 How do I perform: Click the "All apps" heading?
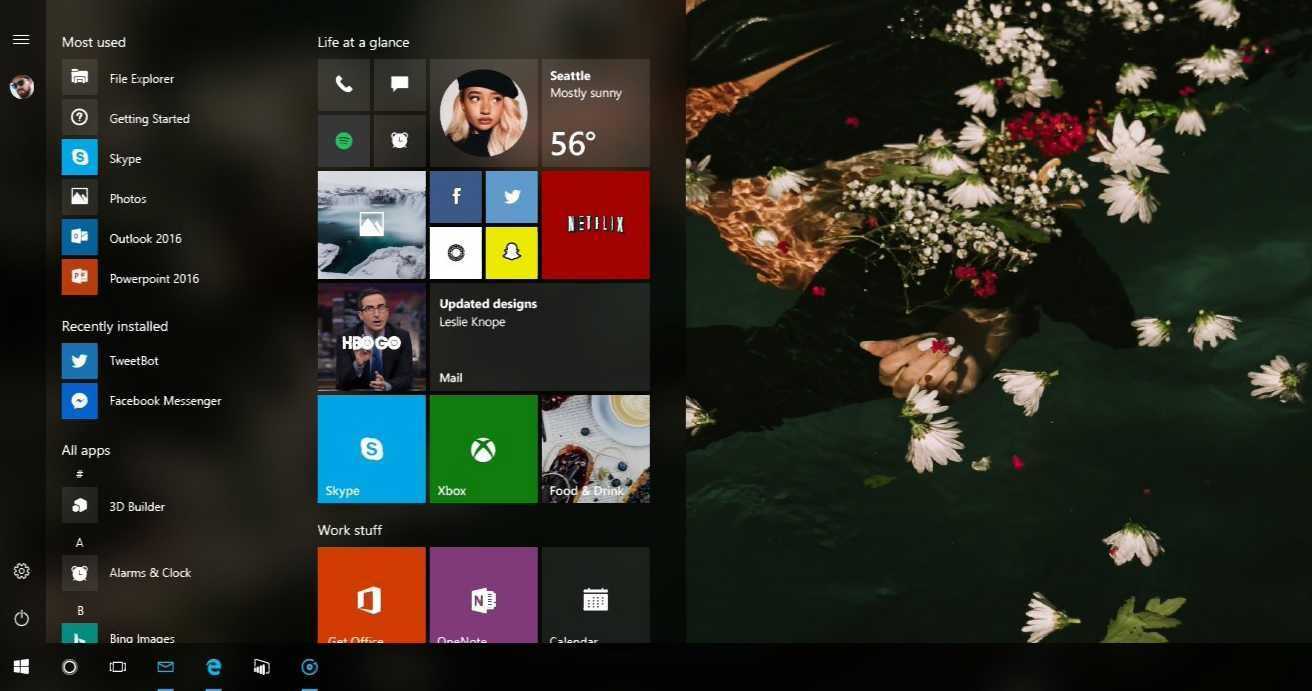85,450
